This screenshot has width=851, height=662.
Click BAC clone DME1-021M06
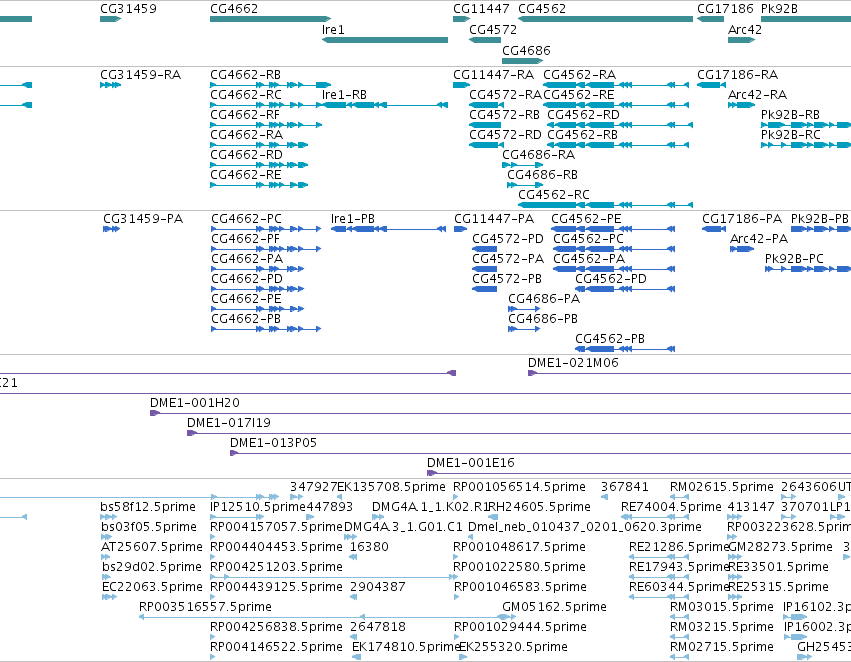[689, 373]
